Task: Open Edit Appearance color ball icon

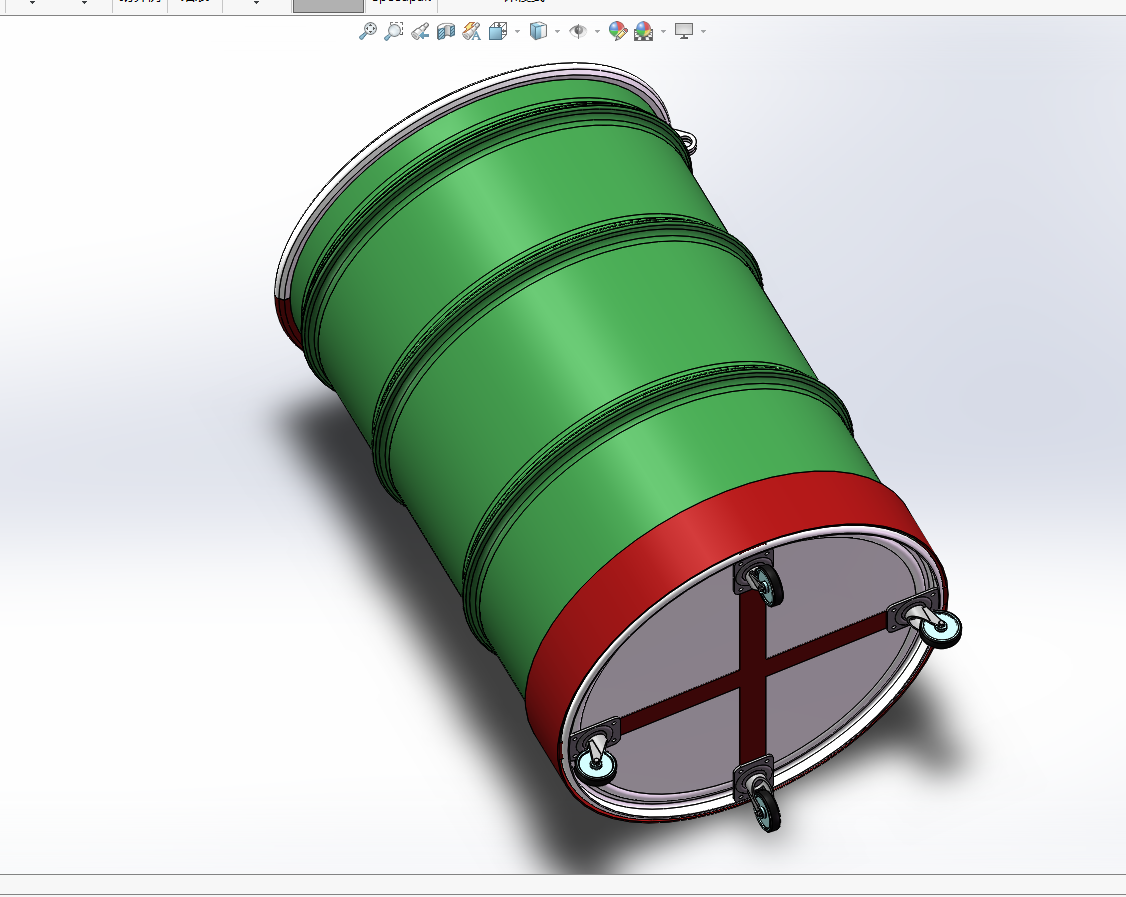Action: click(x=618, y=31)
